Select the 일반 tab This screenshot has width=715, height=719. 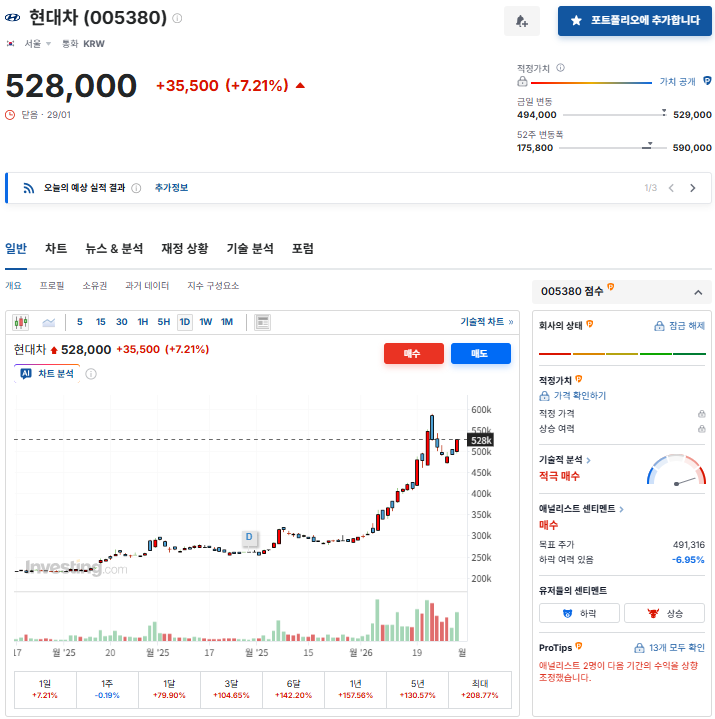click(16, 249)
